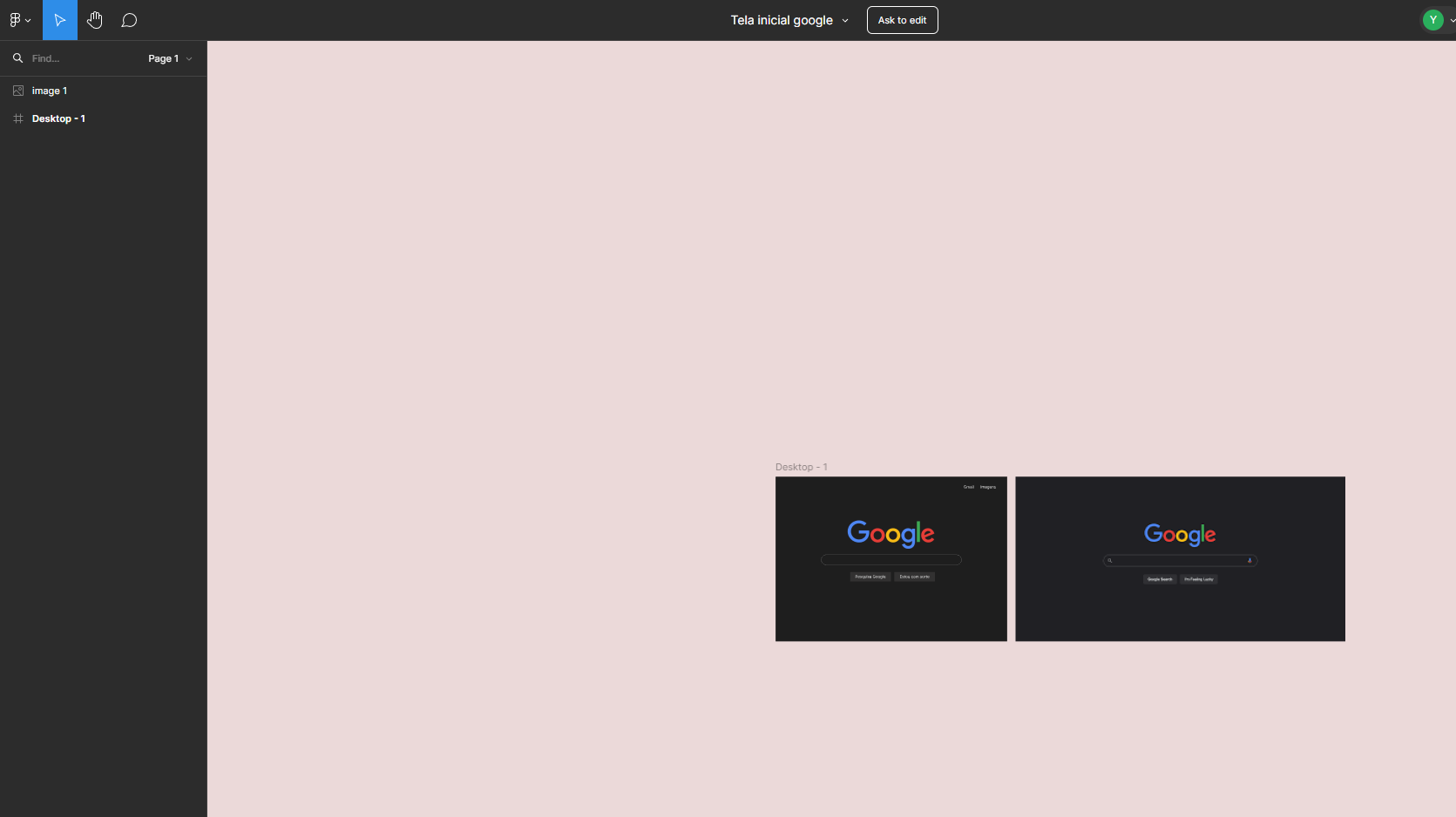This screenshot has width=1456, height=817.
Task: Select the Hand tool
Action: pyautogui.click(x=95, y=20)
